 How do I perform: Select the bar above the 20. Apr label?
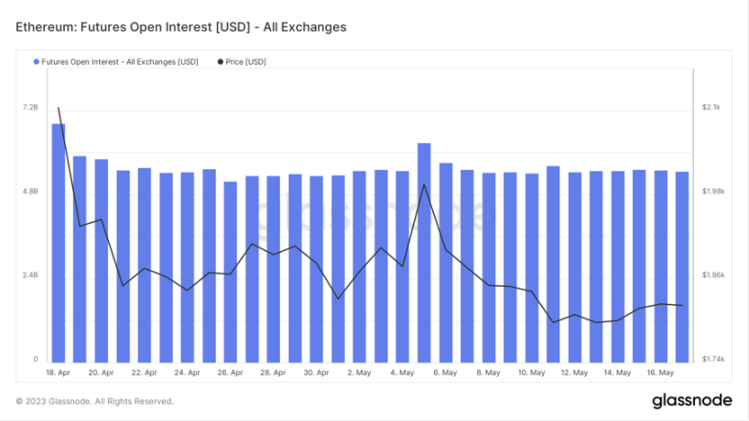tap(101, 260)
